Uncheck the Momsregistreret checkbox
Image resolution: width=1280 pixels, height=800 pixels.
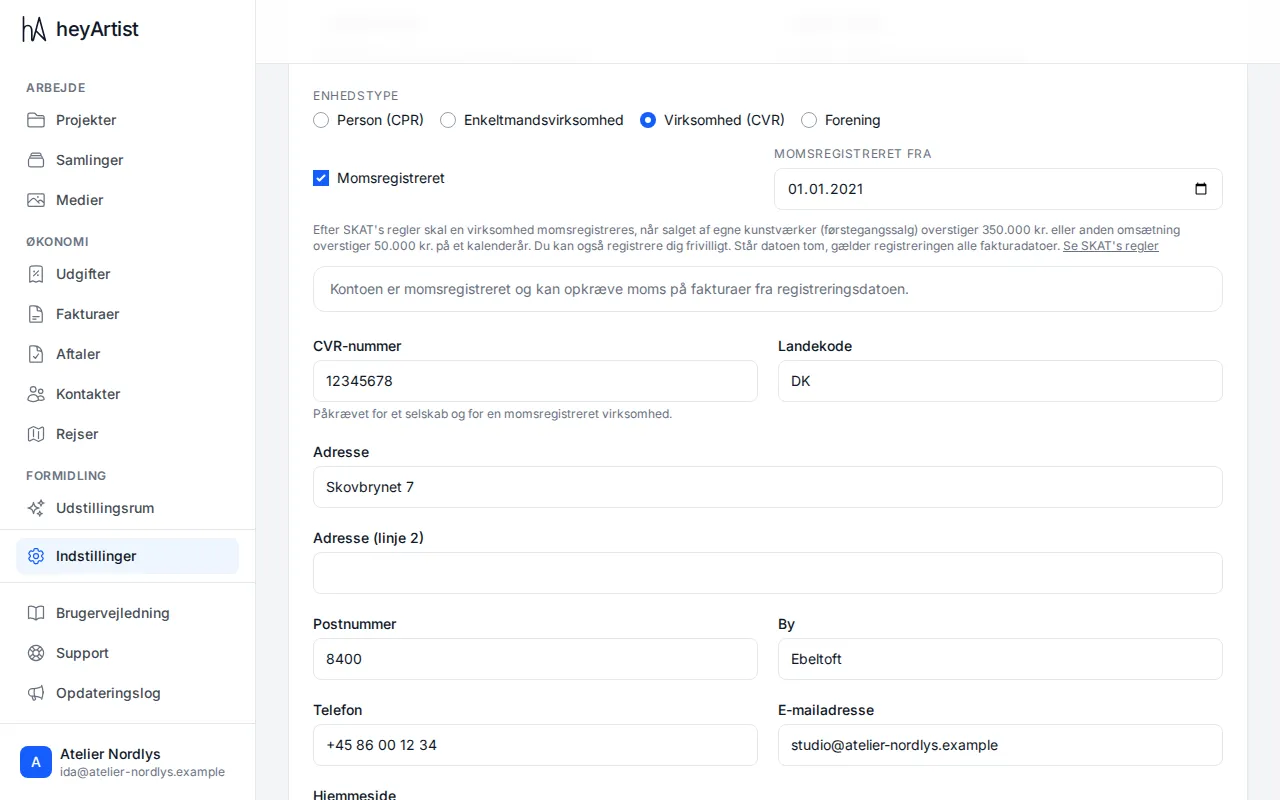point(321,178)
